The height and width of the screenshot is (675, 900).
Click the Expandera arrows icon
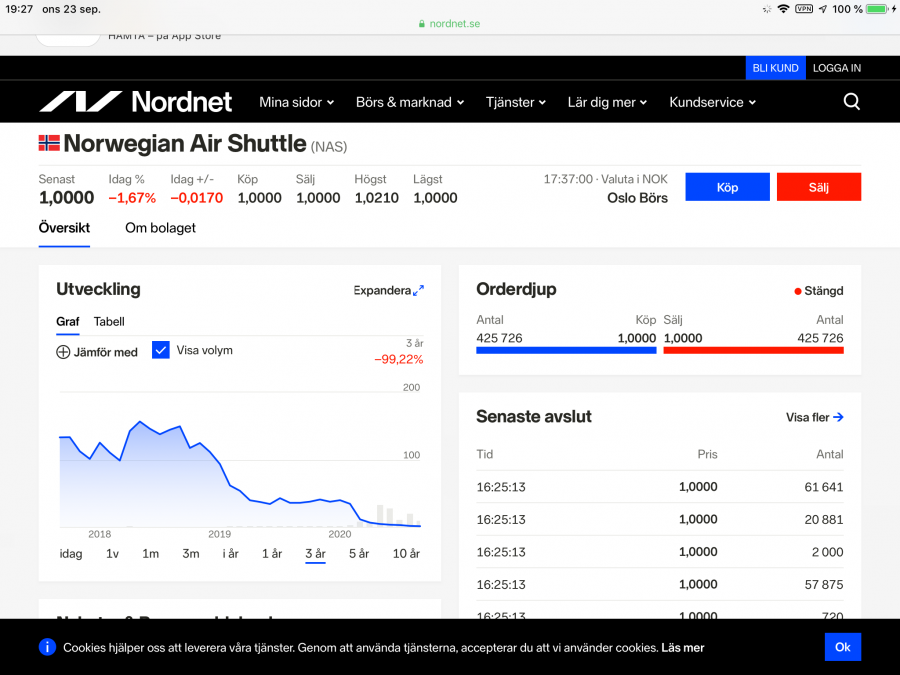pyautogui.click(x=418, y=291)
